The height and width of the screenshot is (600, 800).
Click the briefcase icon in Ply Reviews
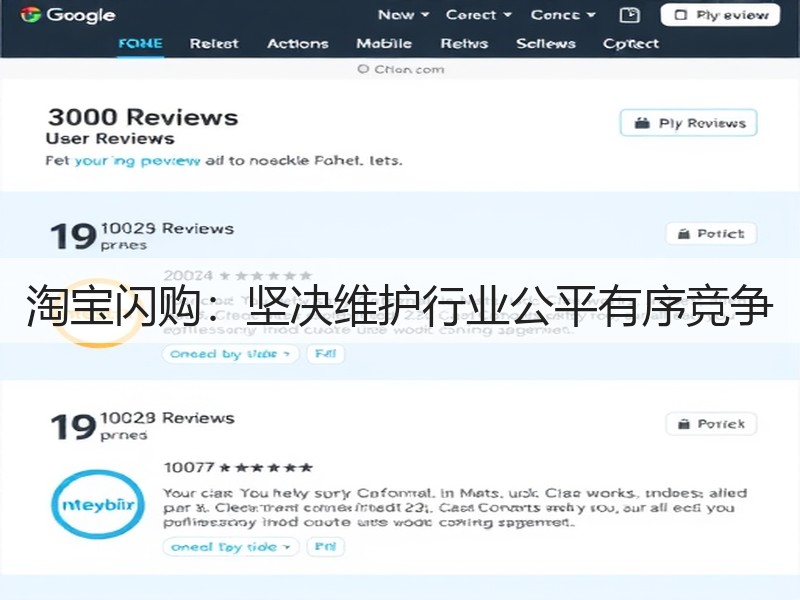coord(642,123)
